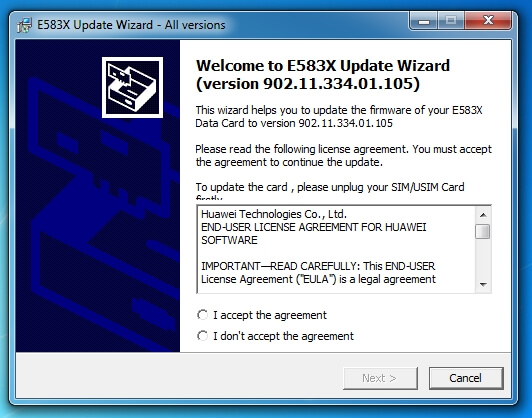
Task: Click the 'Huawei Technologies Co., Ltd.' line
Action: click(274, 214)
